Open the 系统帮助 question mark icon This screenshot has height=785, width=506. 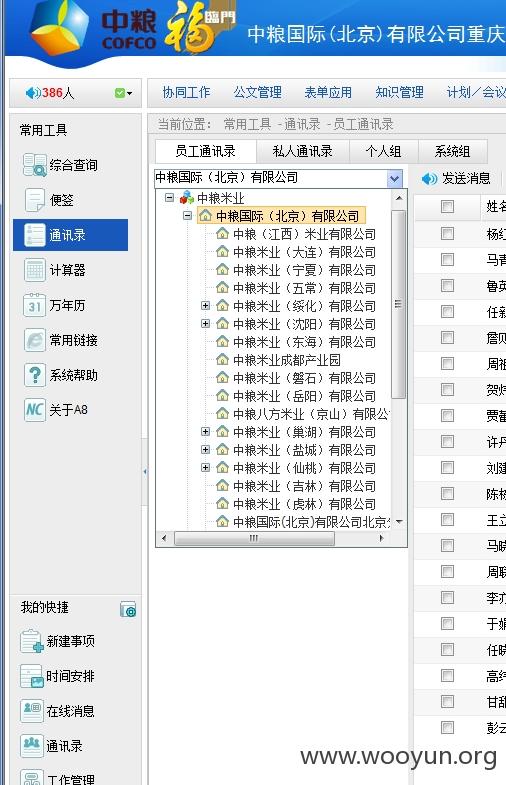[35, 375]
